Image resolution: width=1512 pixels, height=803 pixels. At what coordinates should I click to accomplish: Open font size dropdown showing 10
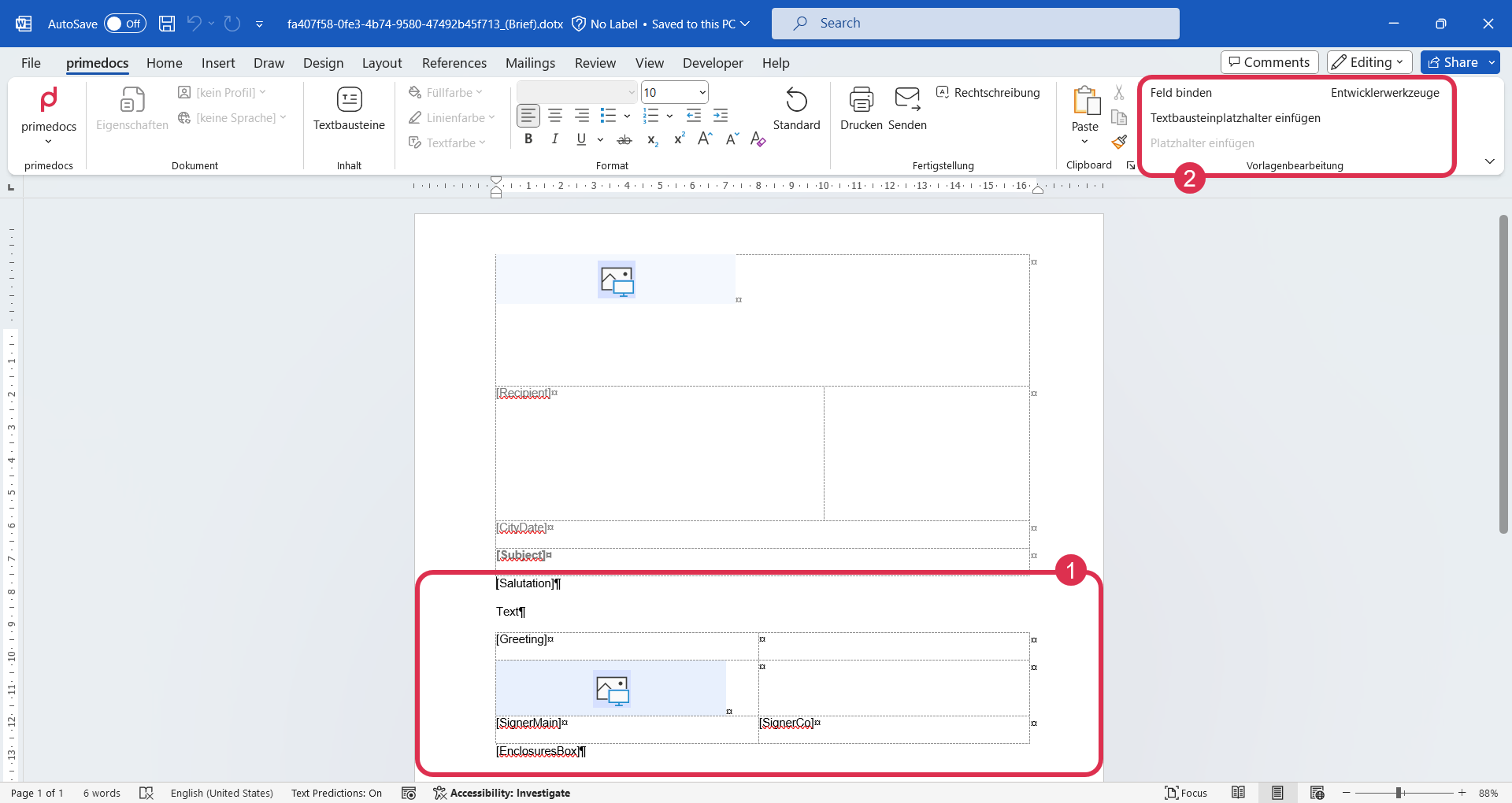tap(702, 93)
